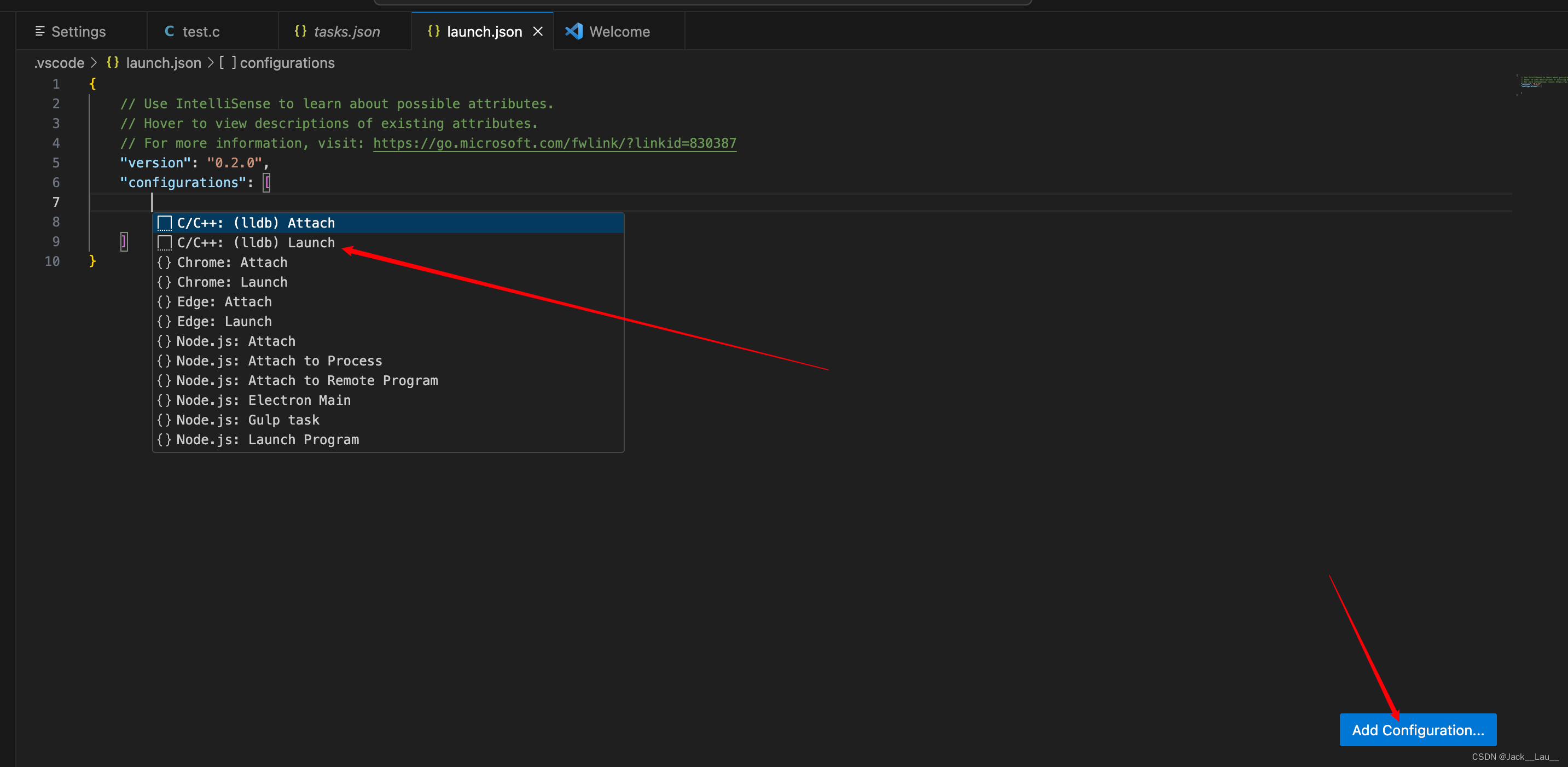Close the launch.json tab
Viewport: 1568px width, 767px height.
538,31
